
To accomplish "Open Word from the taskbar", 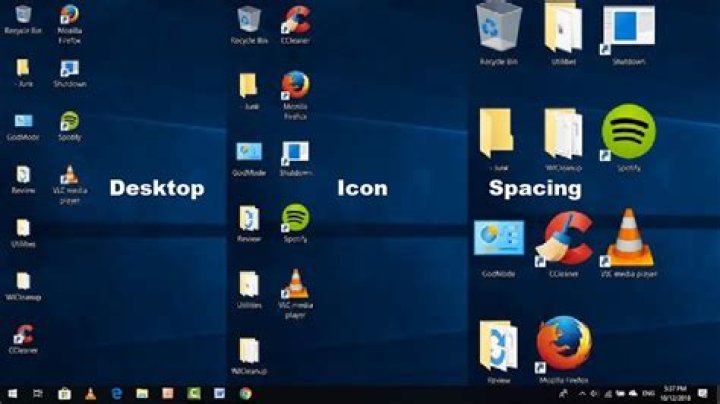I will coord(219,394).
